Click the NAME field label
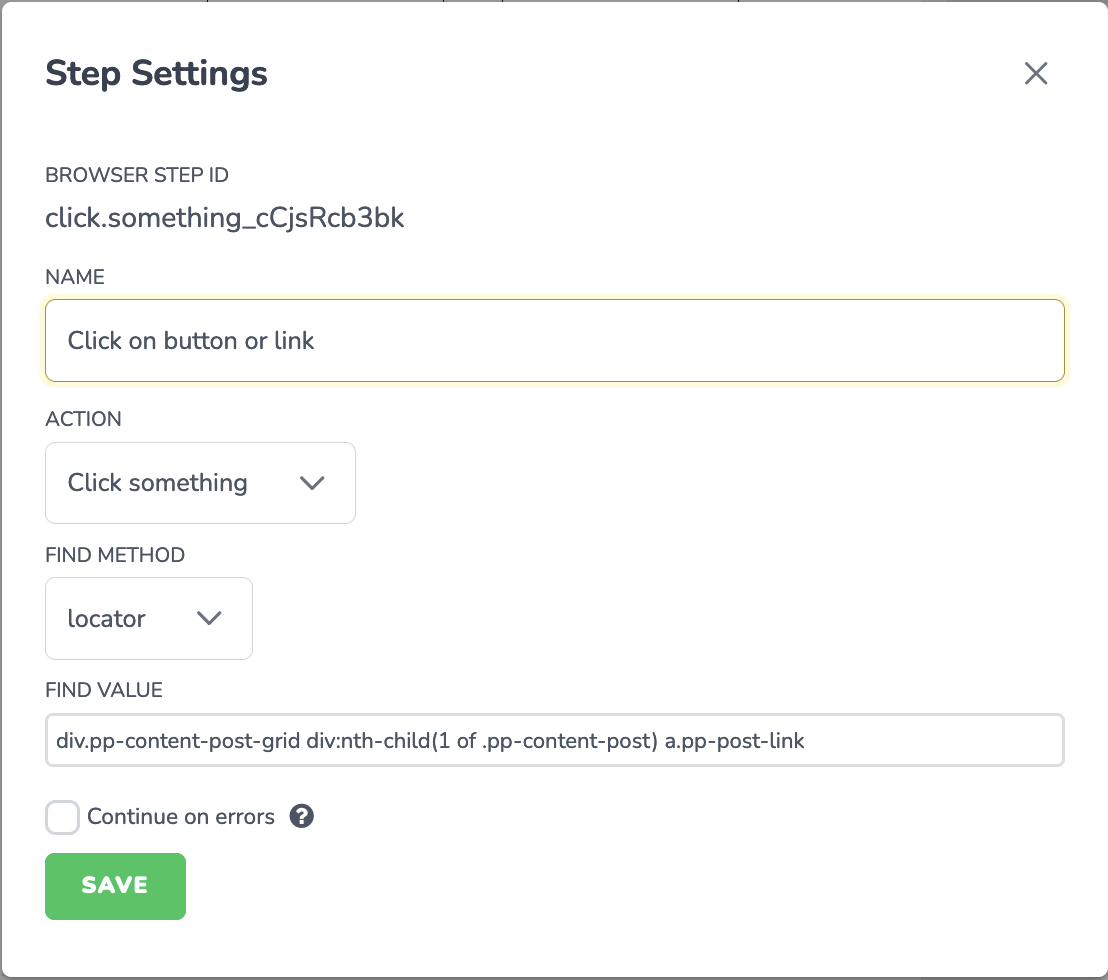Image resolution: width=1108 pixels, height=980 pixels. (75, 276)
